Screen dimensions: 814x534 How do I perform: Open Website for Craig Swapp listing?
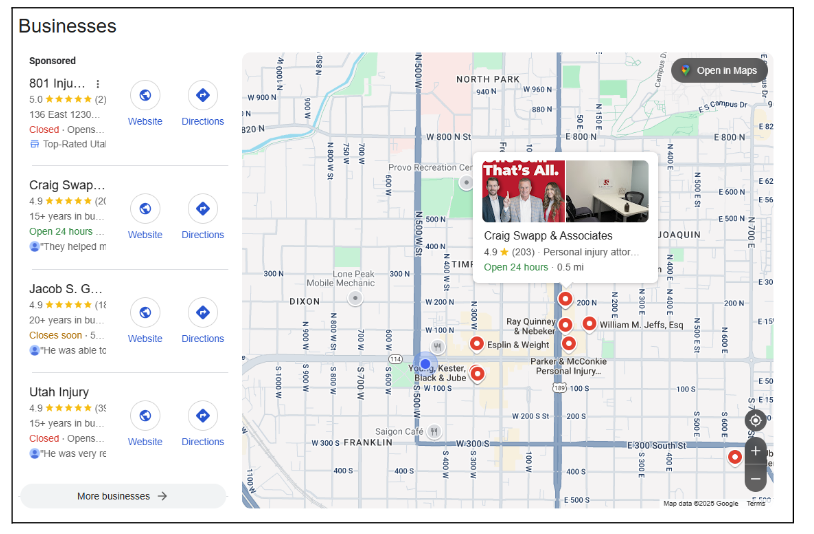click(x=145, y=217)
